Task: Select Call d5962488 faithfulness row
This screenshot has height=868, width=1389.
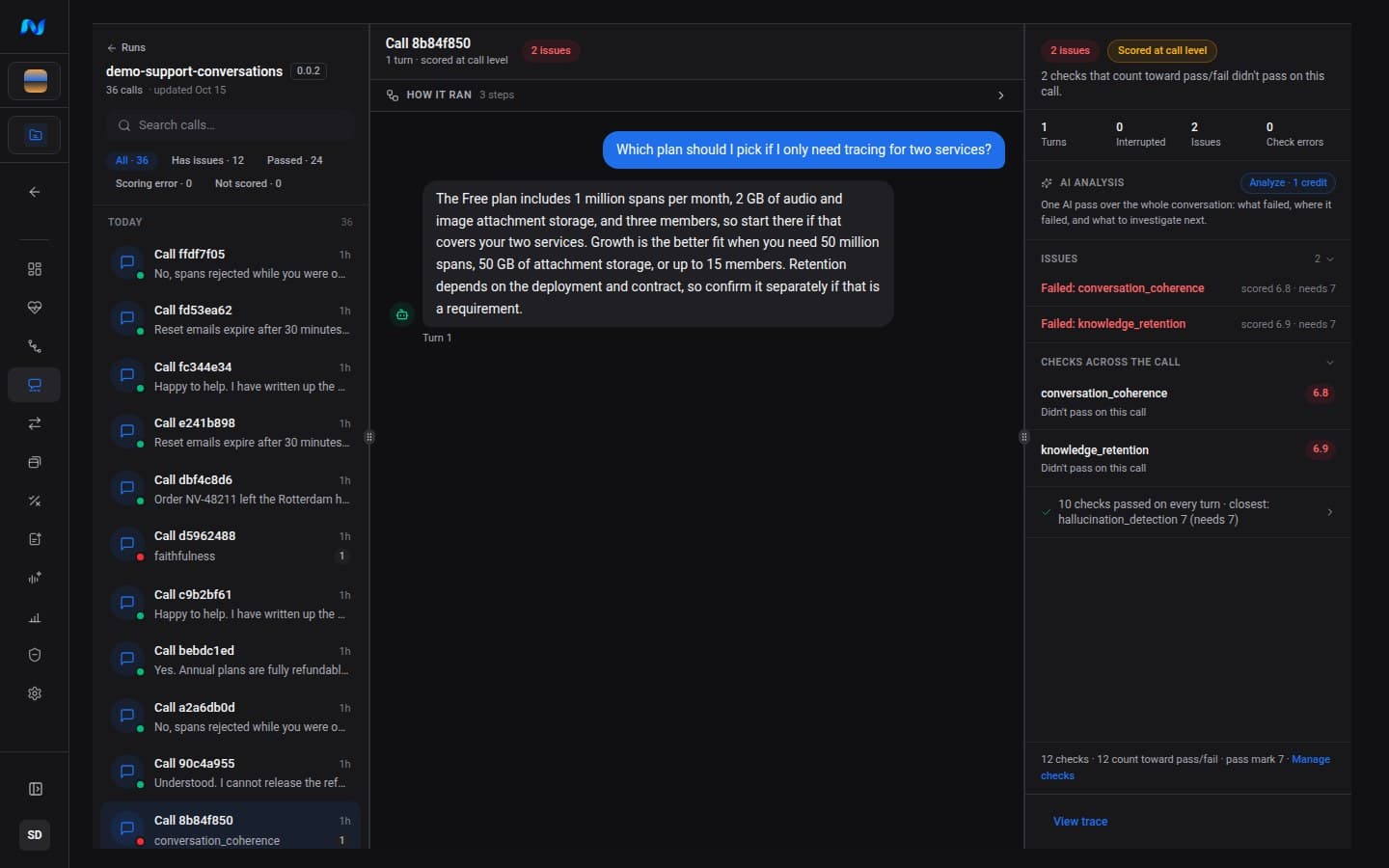Action: [x=231, y=546]
